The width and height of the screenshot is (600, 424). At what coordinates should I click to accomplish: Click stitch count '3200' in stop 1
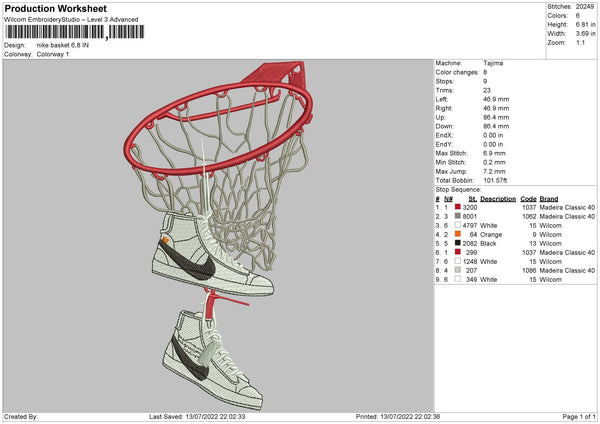coord(470,207)
